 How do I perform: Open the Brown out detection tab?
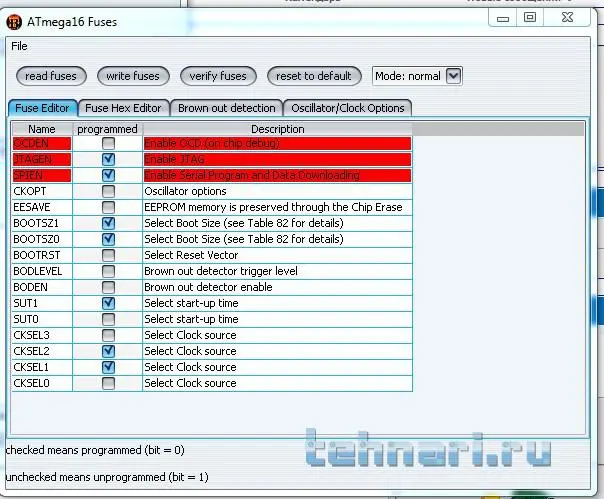[226, 108]
